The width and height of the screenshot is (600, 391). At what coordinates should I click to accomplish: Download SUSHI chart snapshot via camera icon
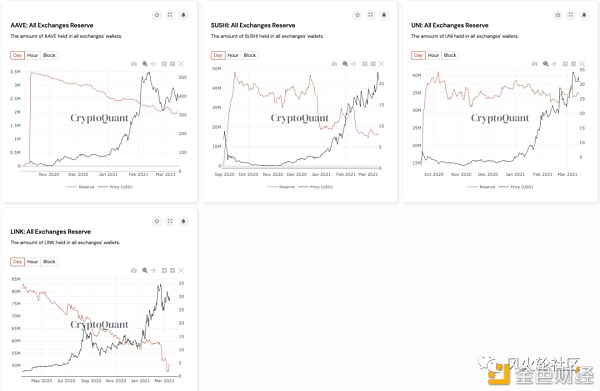click(x=334, y=64)
